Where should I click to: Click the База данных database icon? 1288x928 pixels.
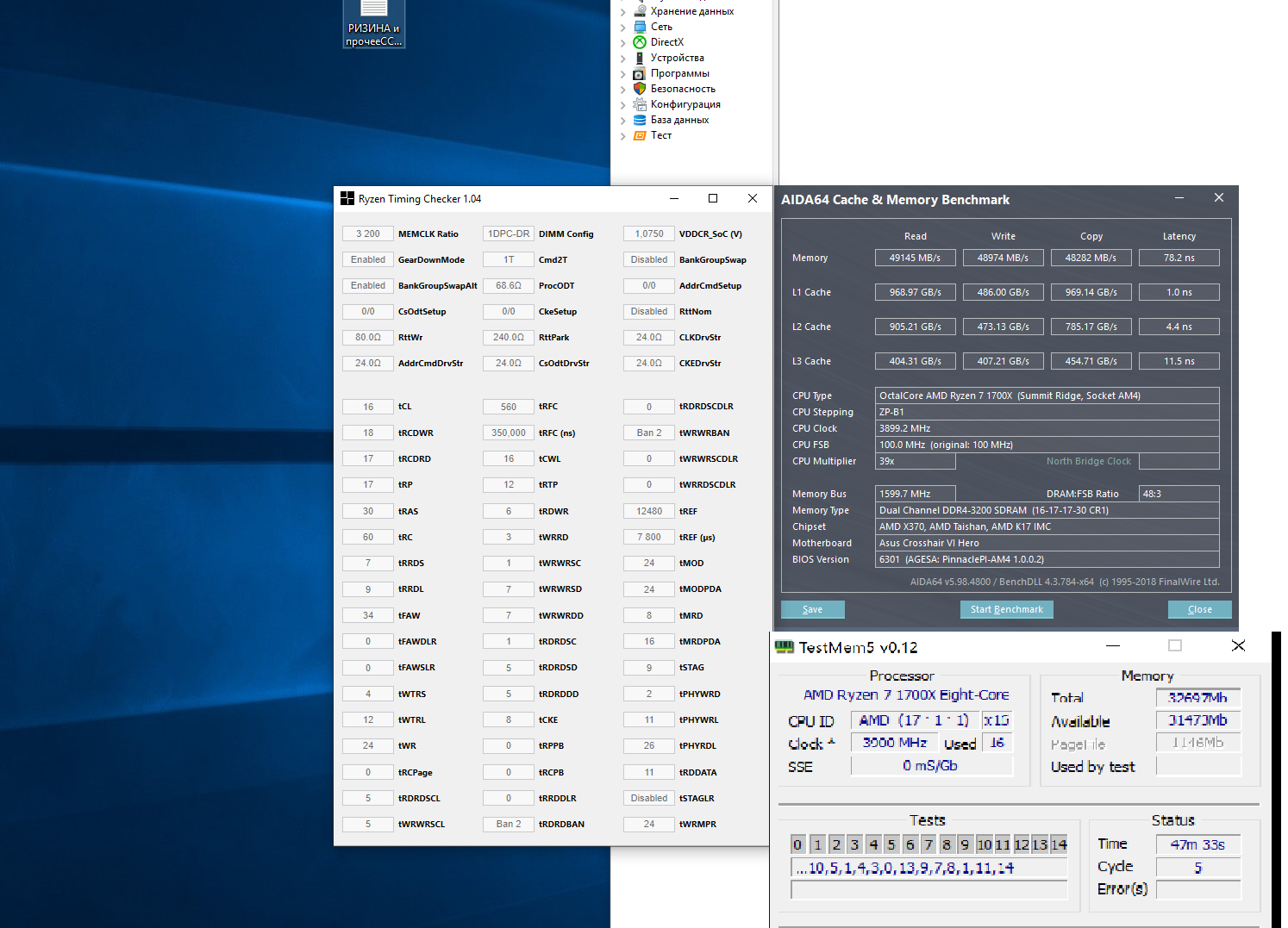click(640, 120)
